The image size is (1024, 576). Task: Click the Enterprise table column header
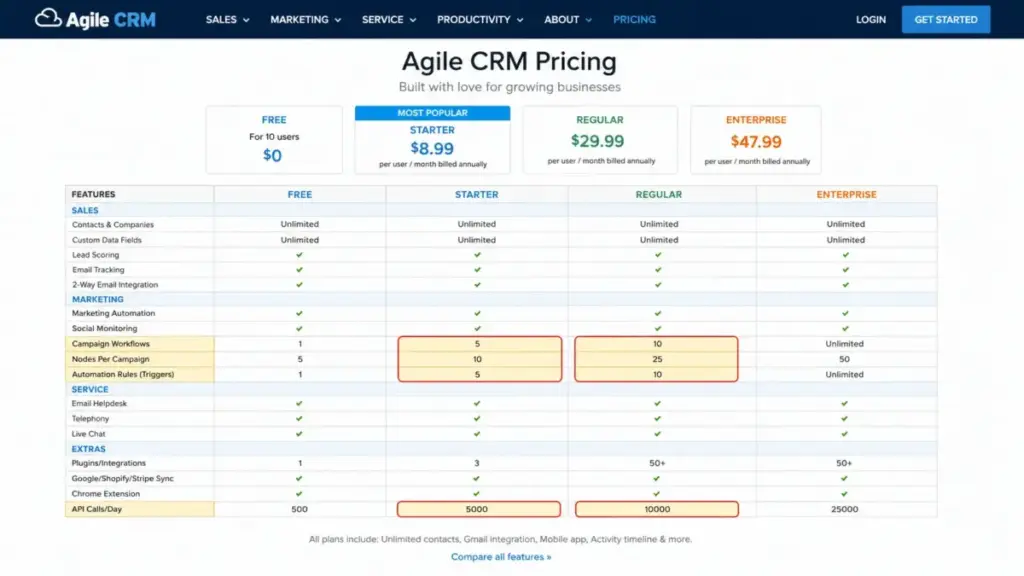click(846, 195)
